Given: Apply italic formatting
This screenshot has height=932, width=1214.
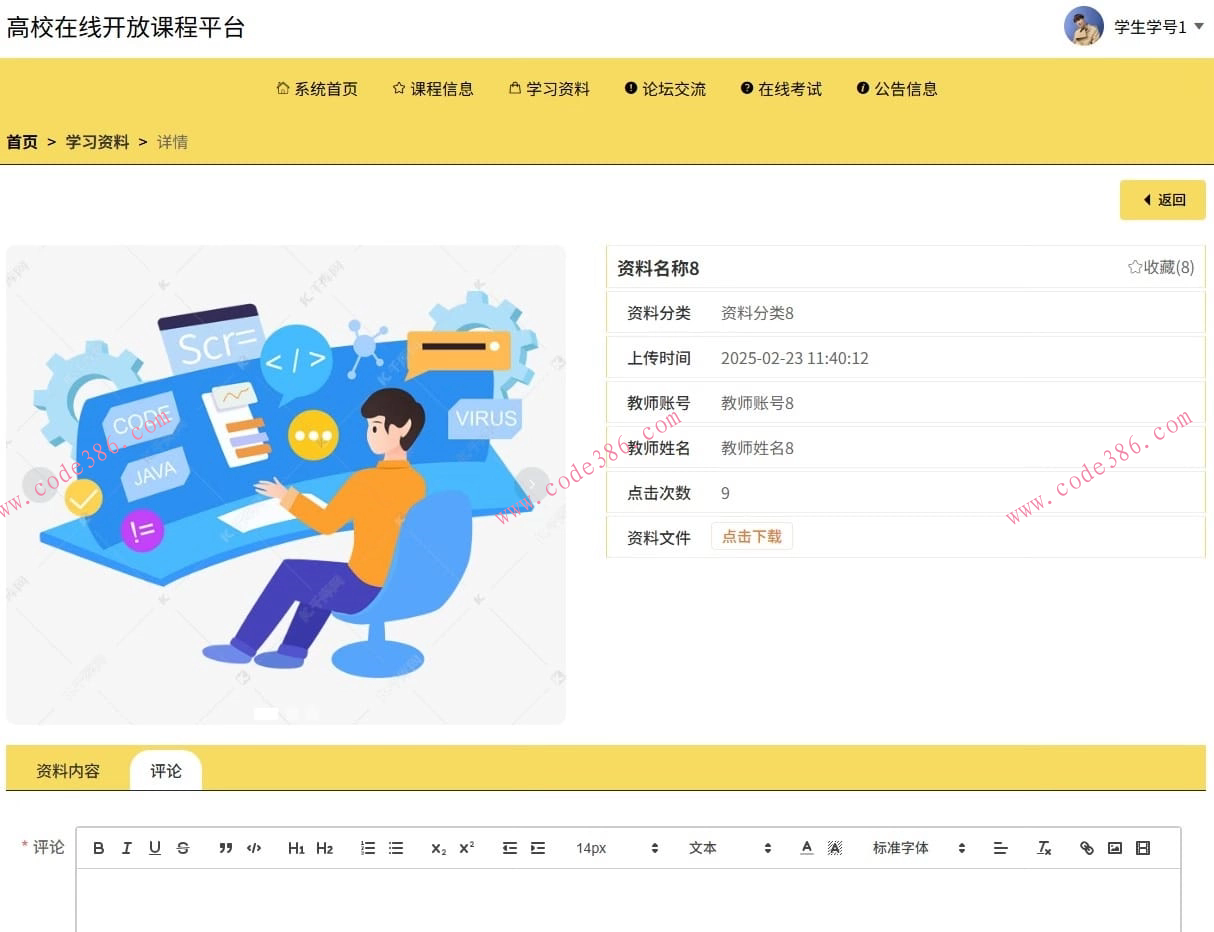Looking at the screenshot, I should (x=127, y=847).
